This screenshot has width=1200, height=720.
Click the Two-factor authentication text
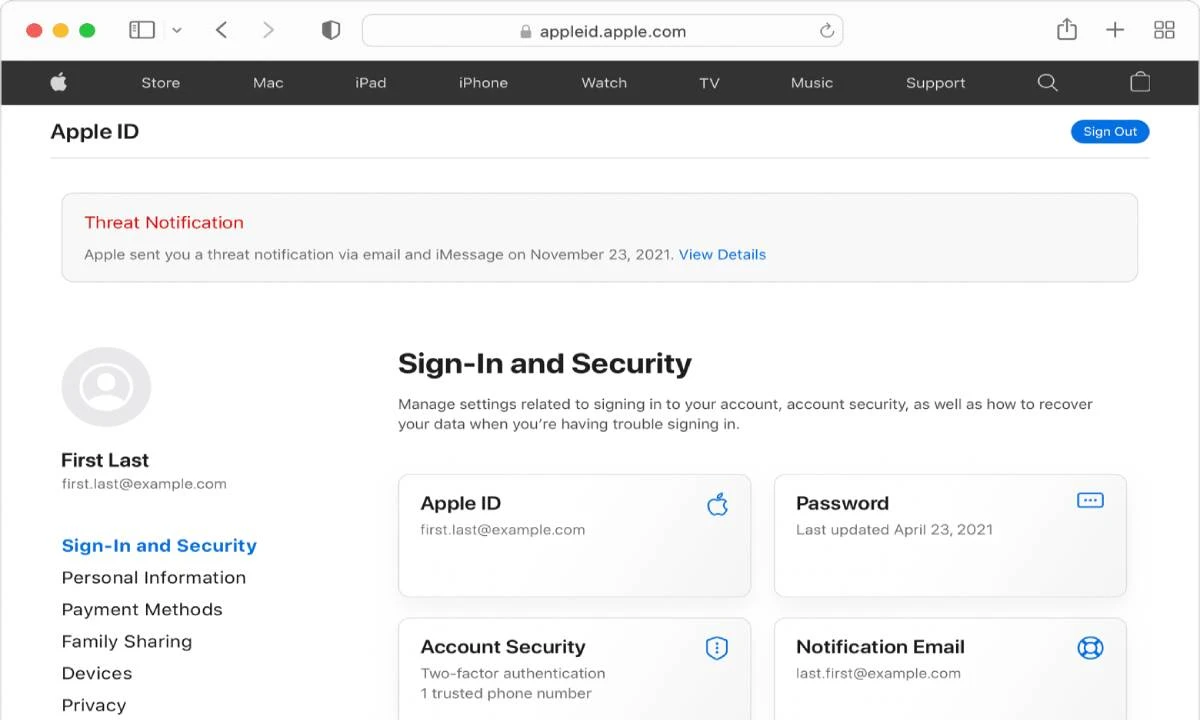tap(513, 673)
